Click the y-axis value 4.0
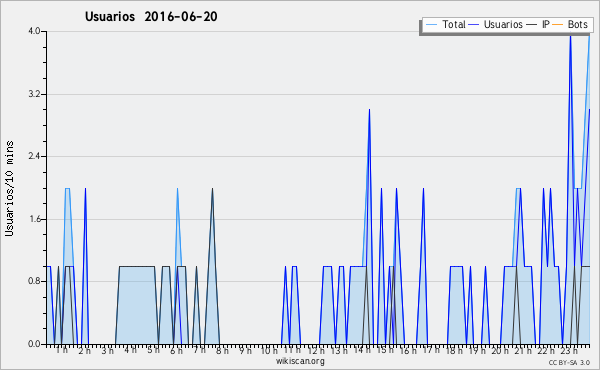Image resolution: width=600 pixels, height=370 pixels. tap(34, 31)
